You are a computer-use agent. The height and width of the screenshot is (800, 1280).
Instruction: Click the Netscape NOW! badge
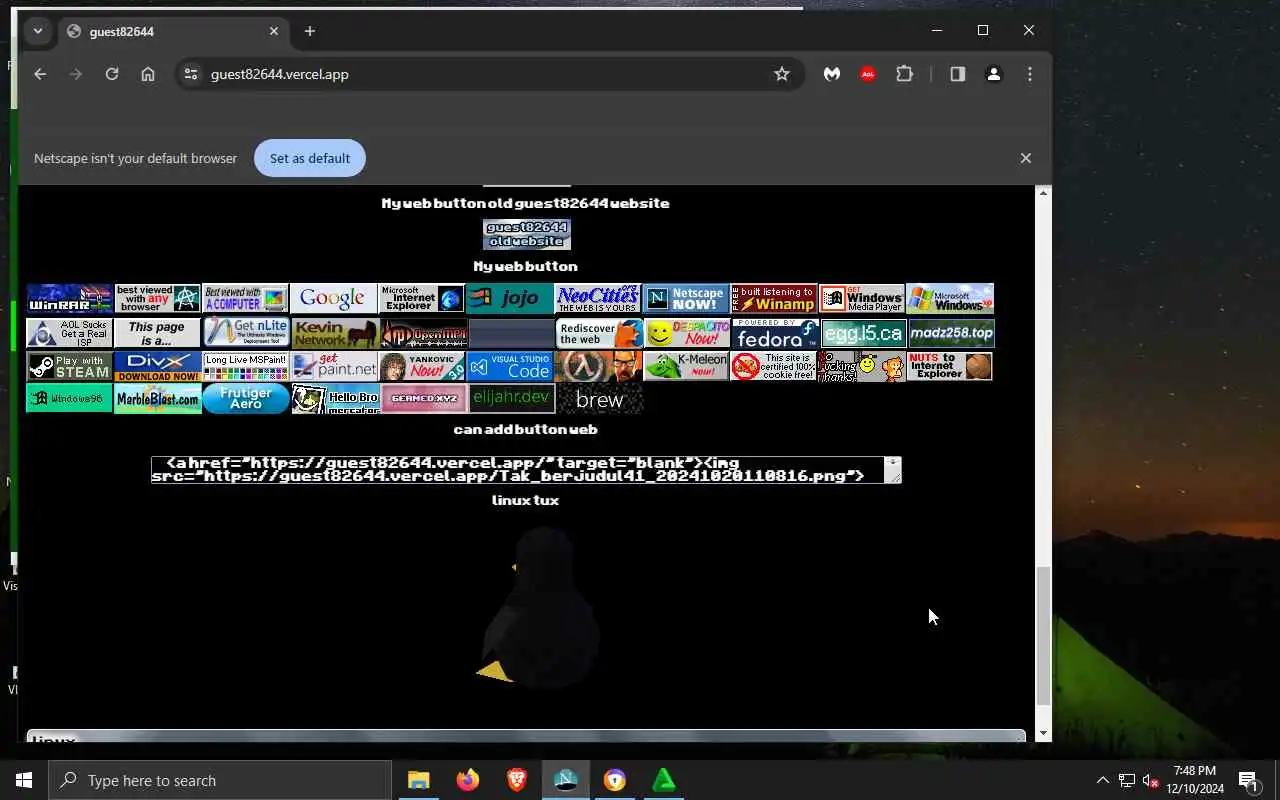click(x=685, y=298)
